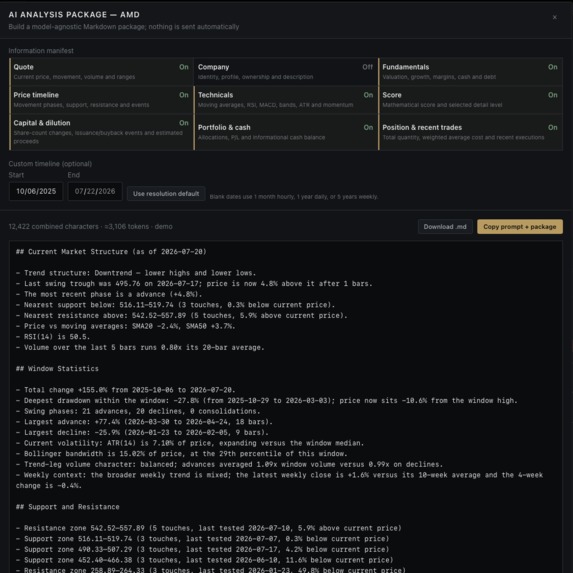573x573 pixels.
Task: Close the AI Analysis Package dialog
Action: [x=554, y=17]
